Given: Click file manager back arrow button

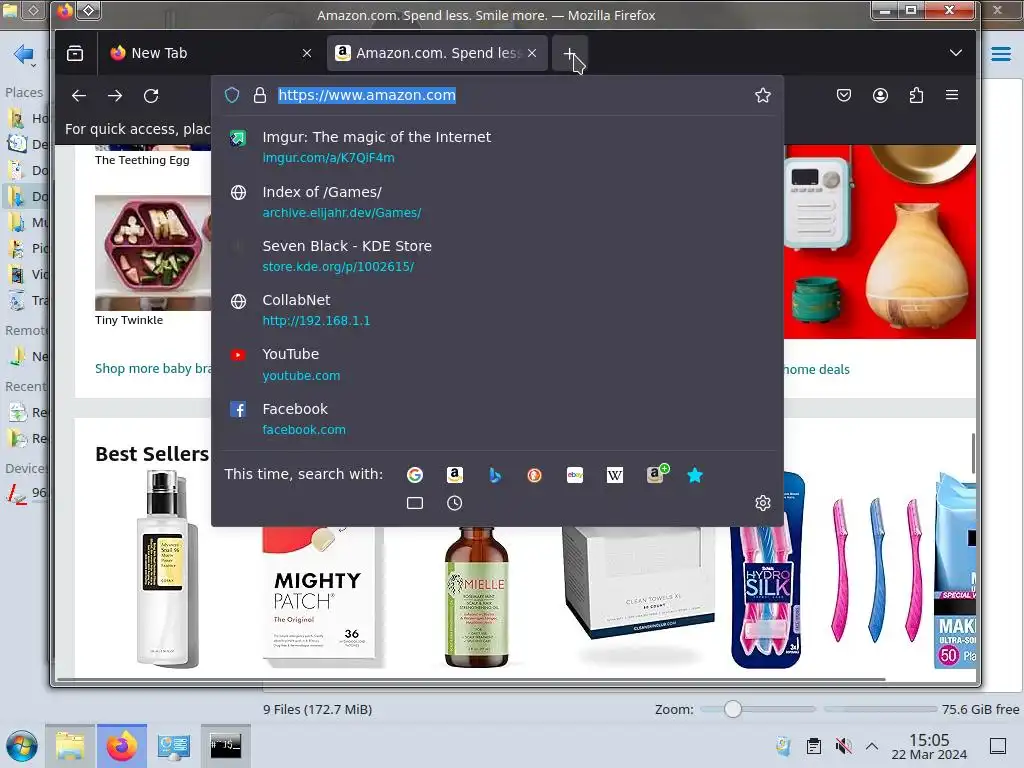Looking at the screenshot, I should (x=24, y=54).
